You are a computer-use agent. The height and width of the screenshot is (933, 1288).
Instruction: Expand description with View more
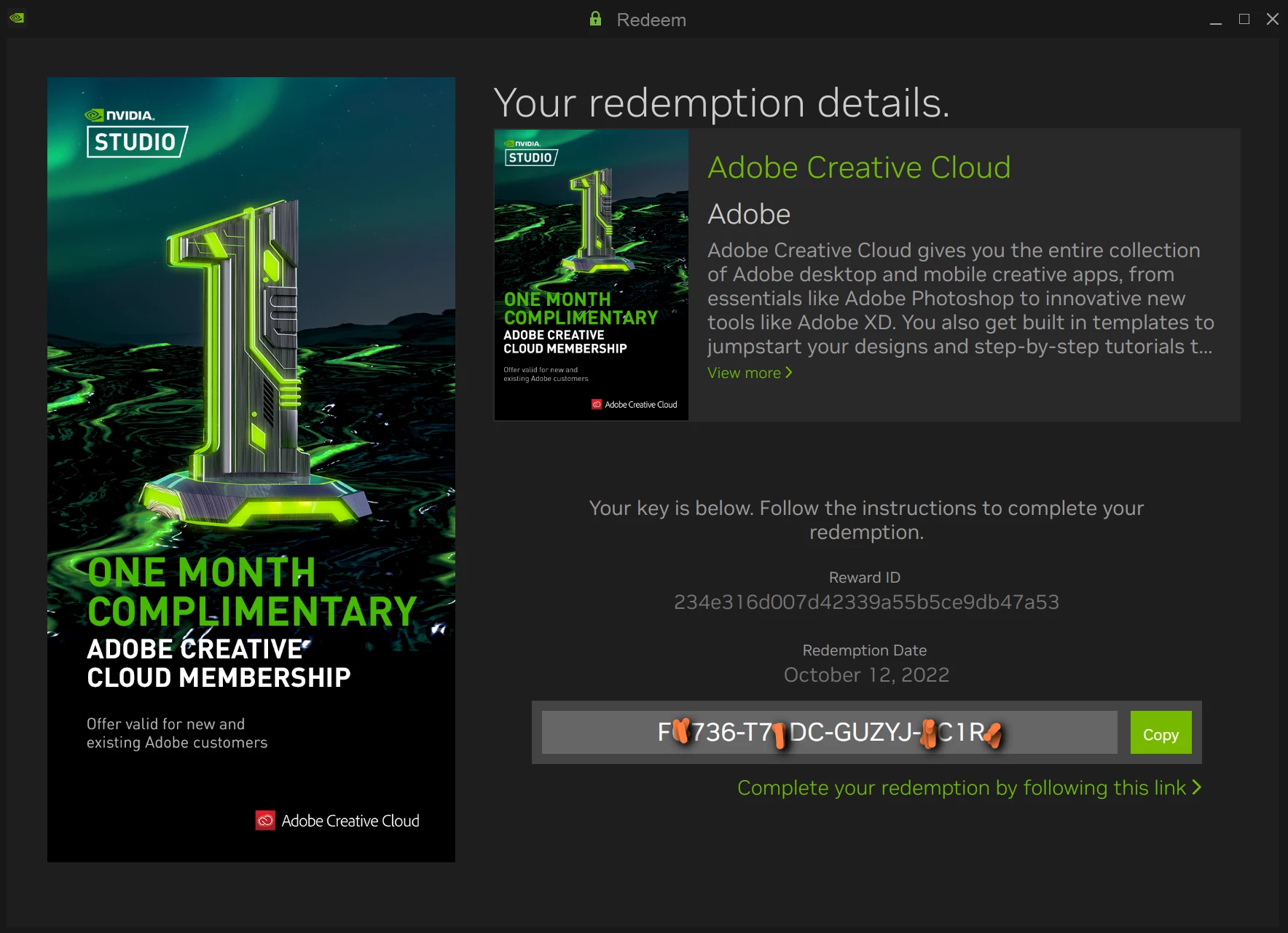coord(750,373)
